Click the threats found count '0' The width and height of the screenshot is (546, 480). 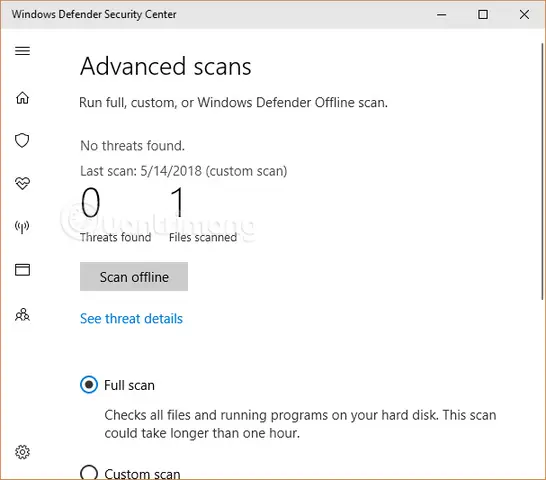pos(91,202)
